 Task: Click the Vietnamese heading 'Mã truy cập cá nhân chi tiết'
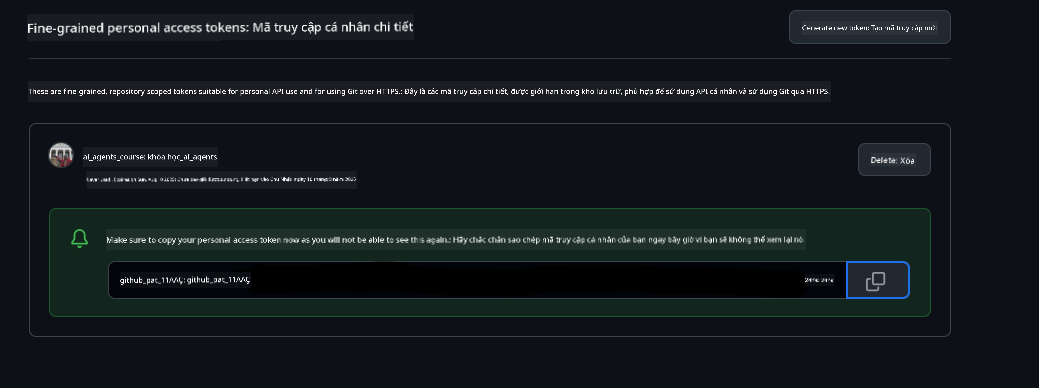click(333, 28)
